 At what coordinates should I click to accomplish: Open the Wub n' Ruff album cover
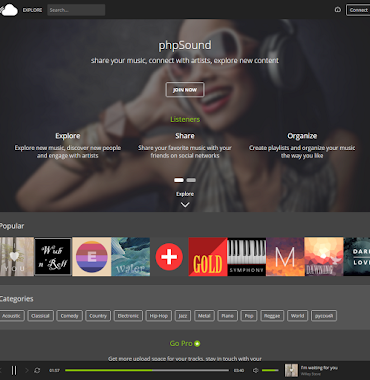click(53, 257)
